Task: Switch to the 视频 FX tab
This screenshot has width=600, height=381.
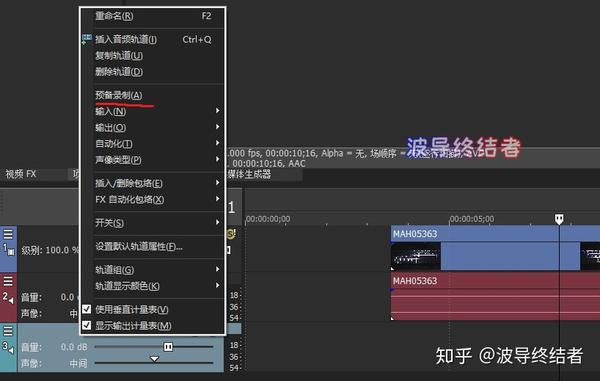Action: [x=21, y=174]
